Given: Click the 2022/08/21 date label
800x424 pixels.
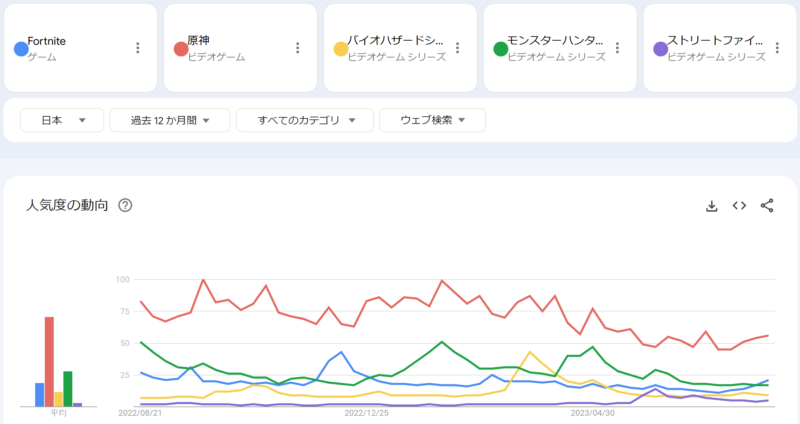Looking at the screenshot, I should click(x=140, y=413).
